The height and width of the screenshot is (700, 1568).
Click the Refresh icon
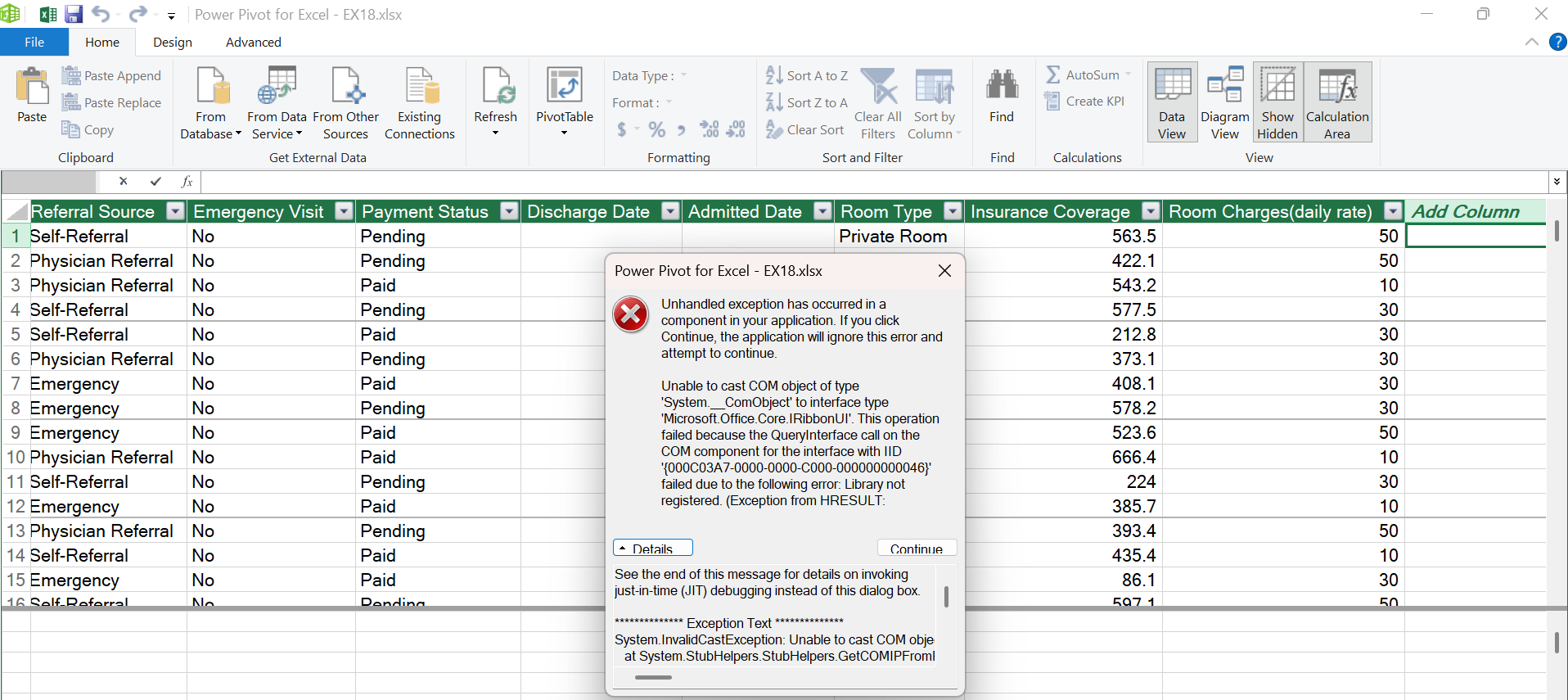click(x=495, y=88)
